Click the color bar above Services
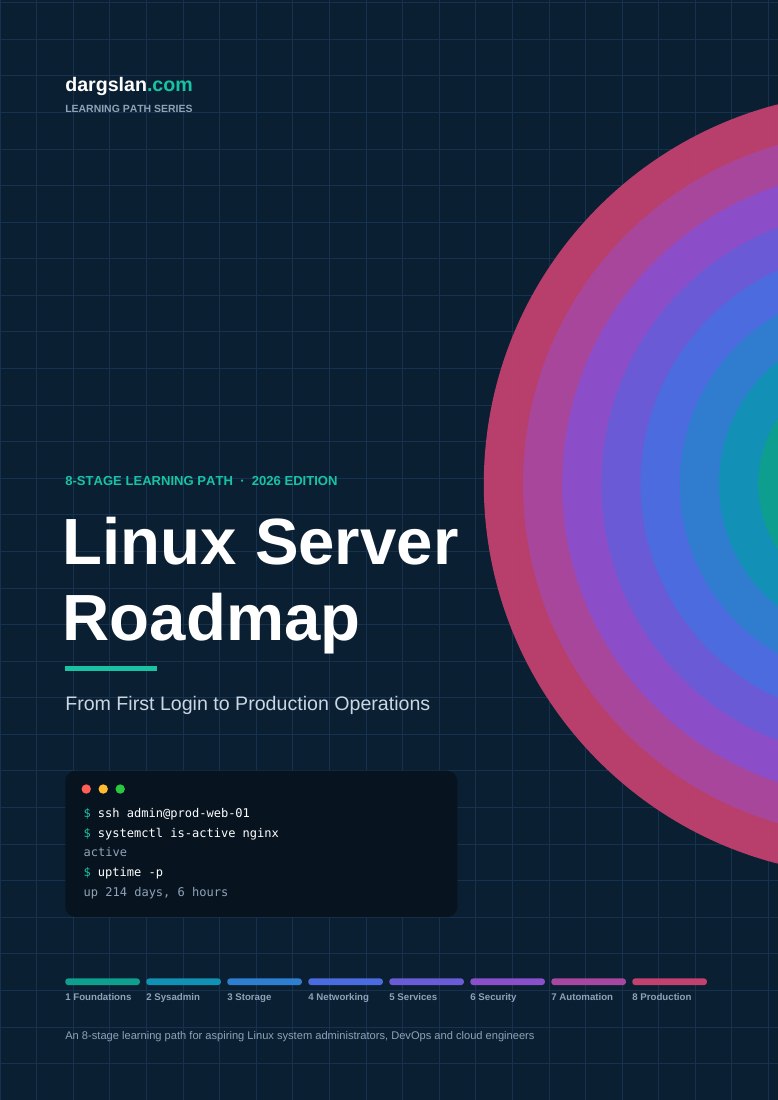Viewport: 778px width, 1100px height. pos(427,981)
